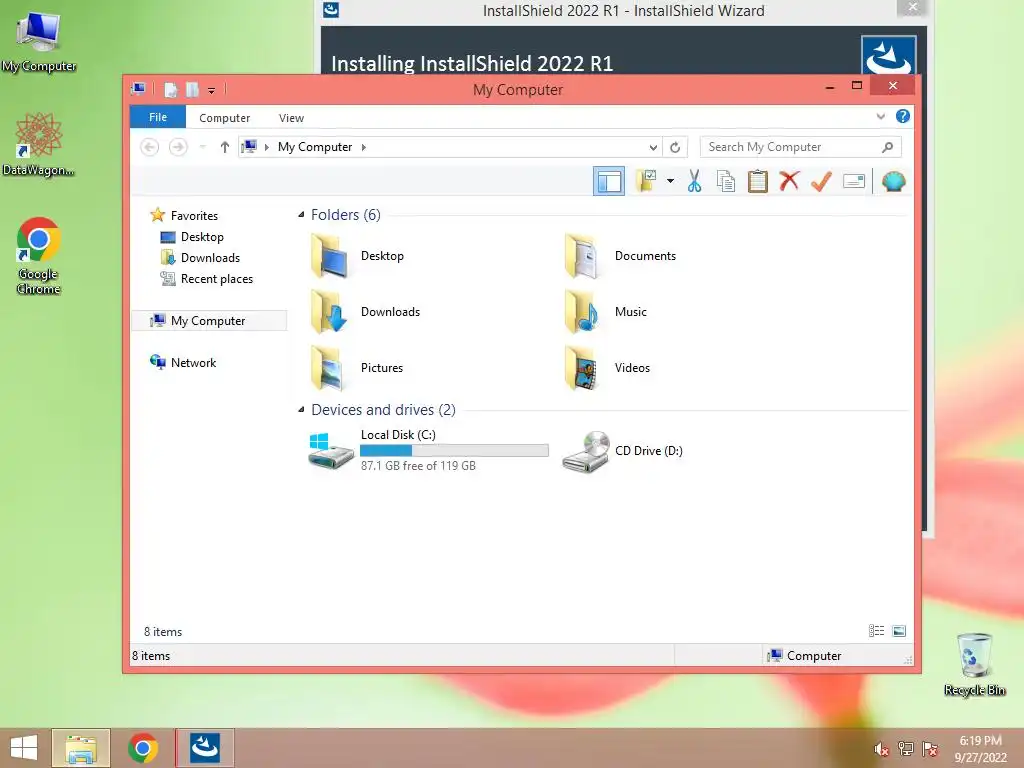The width and height of the screenshot is (1024, 768).
Task: Click the Action Center flag icon
Action: 930,749
